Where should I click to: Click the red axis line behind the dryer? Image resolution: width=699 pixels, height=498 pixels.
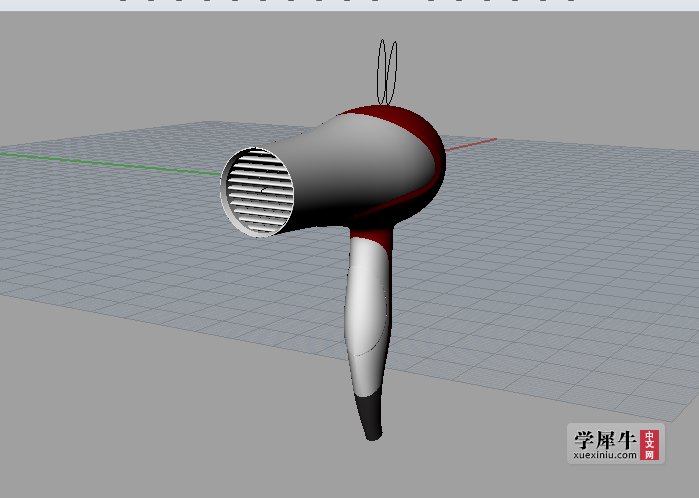point(471,145)
